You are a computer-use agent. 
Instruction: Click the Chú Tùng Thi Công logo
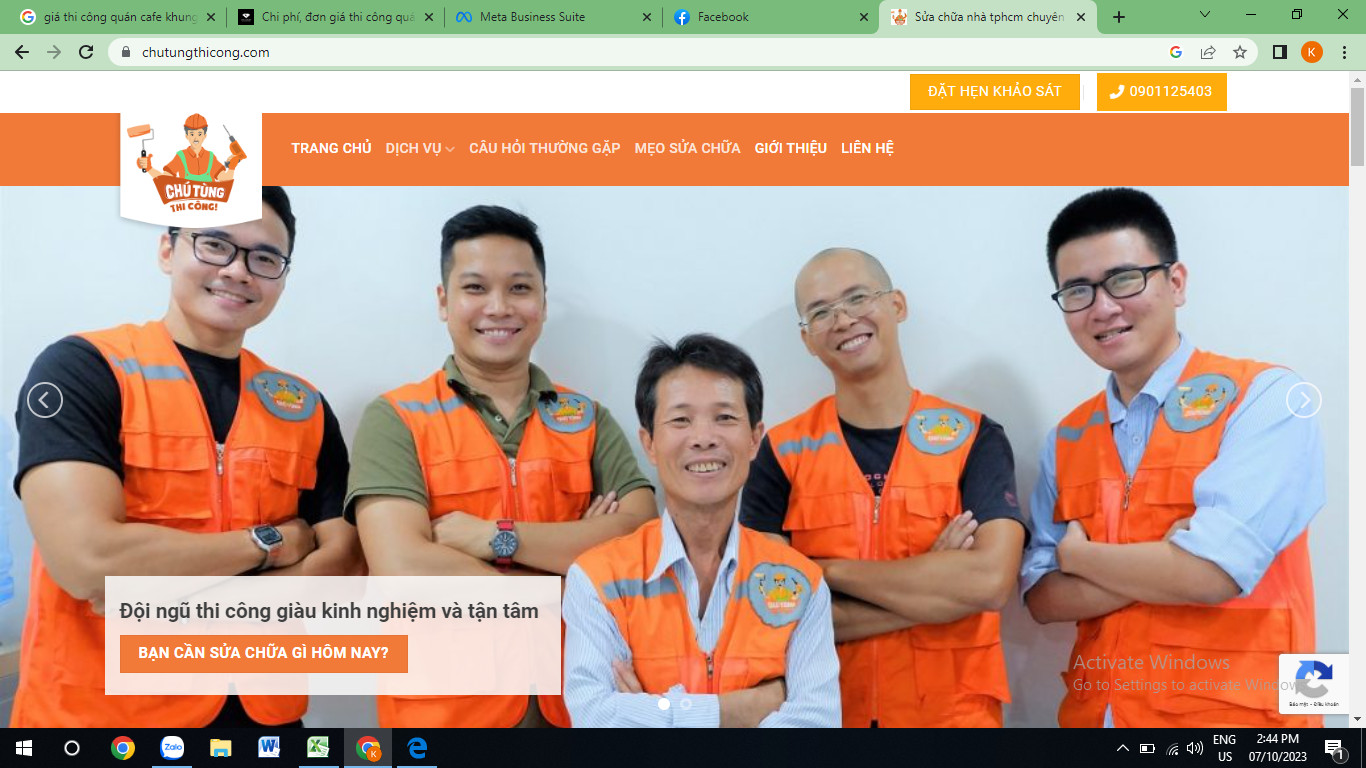191,165
